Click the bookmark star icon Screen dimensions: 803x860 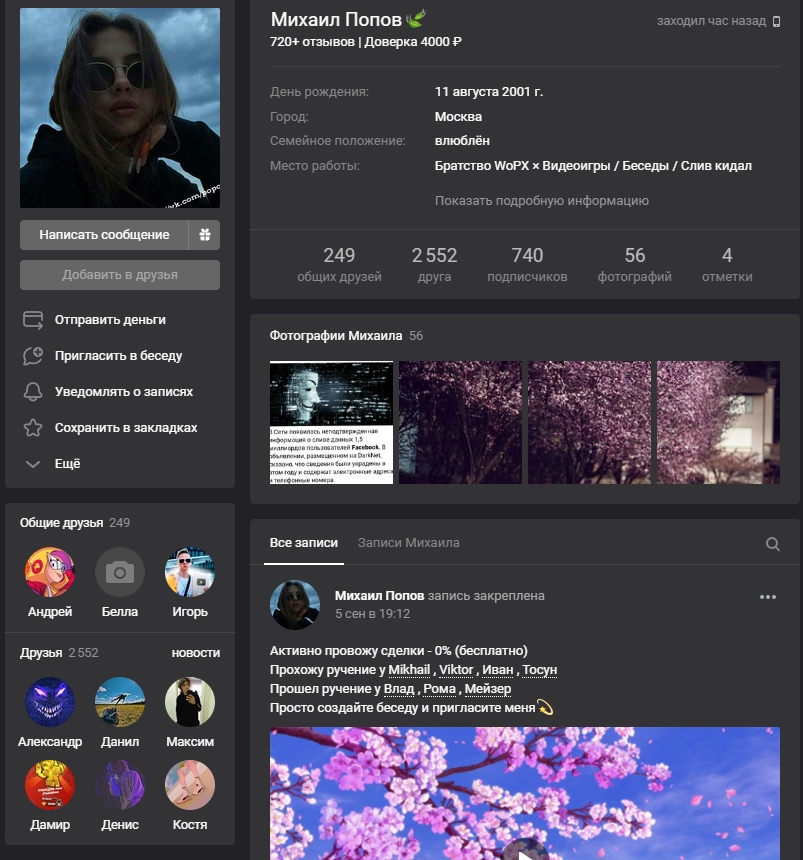click(x=33, y=428)
